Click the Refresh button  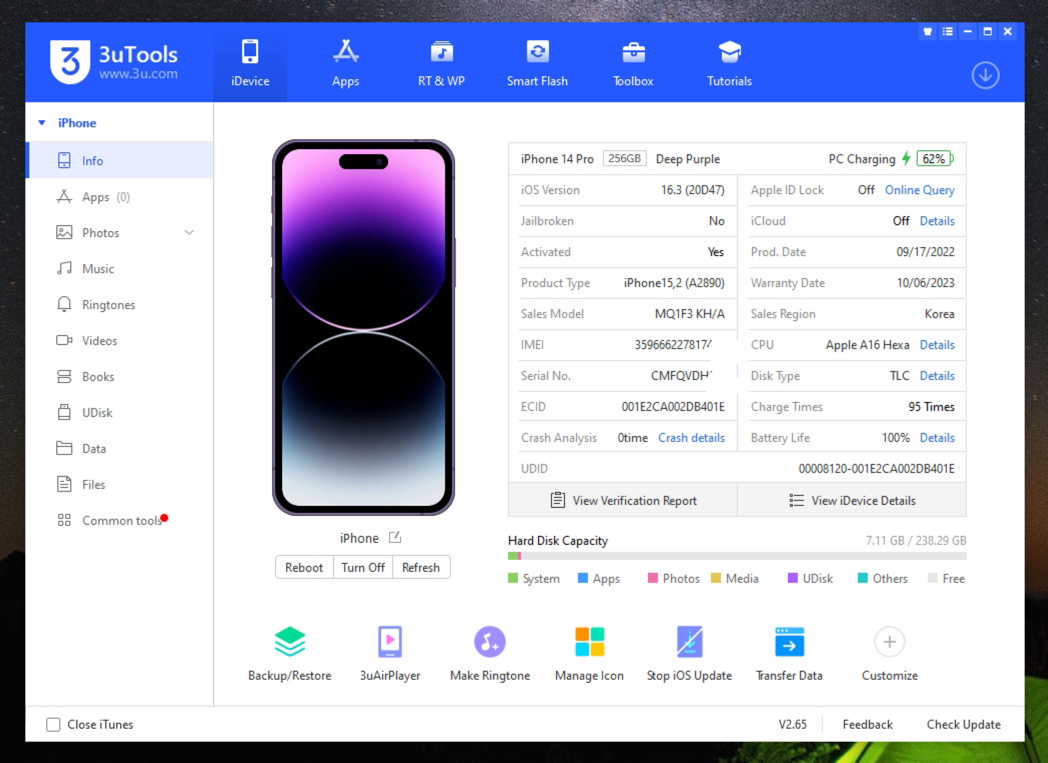pos(421,567)
